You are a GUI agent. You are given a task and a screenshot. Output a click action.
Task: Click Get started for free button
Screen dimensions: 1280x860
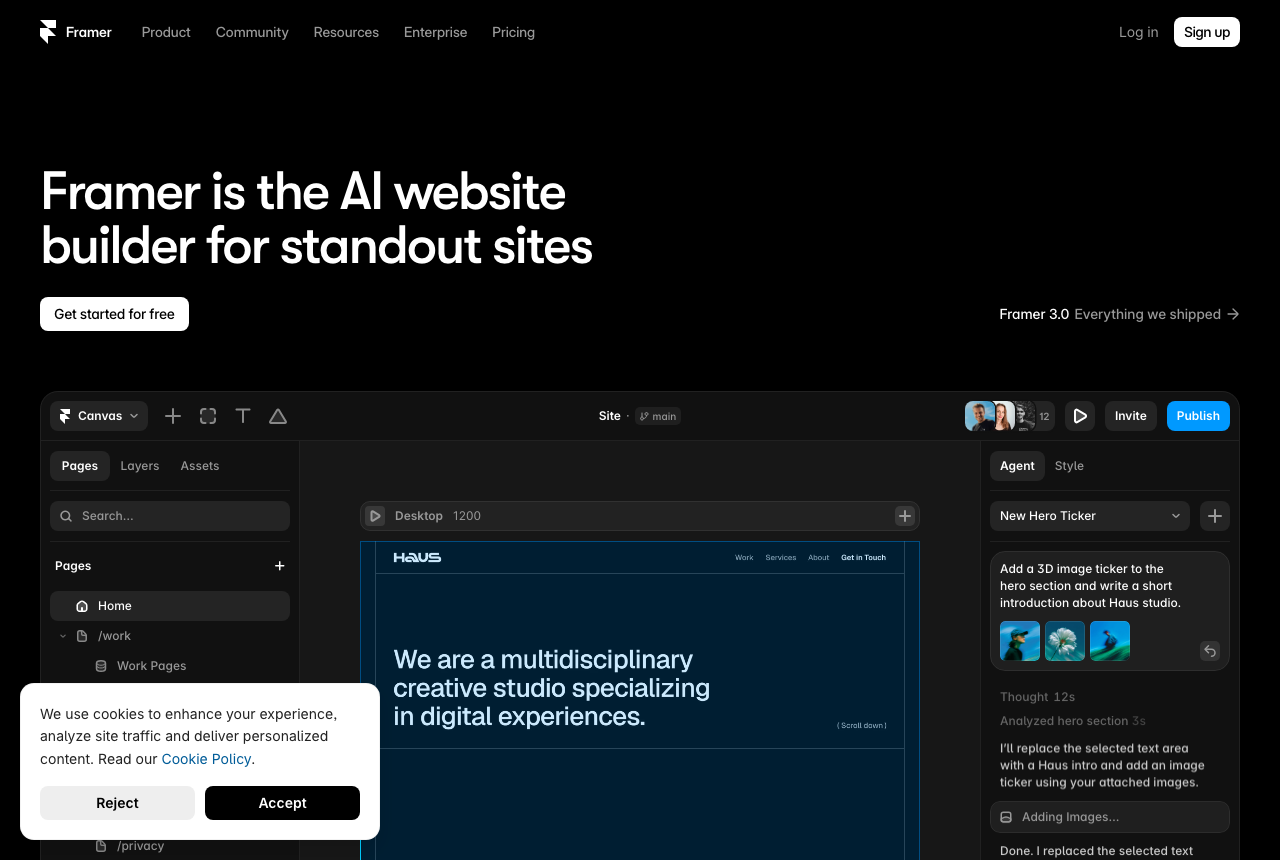(x=114, y=314)
